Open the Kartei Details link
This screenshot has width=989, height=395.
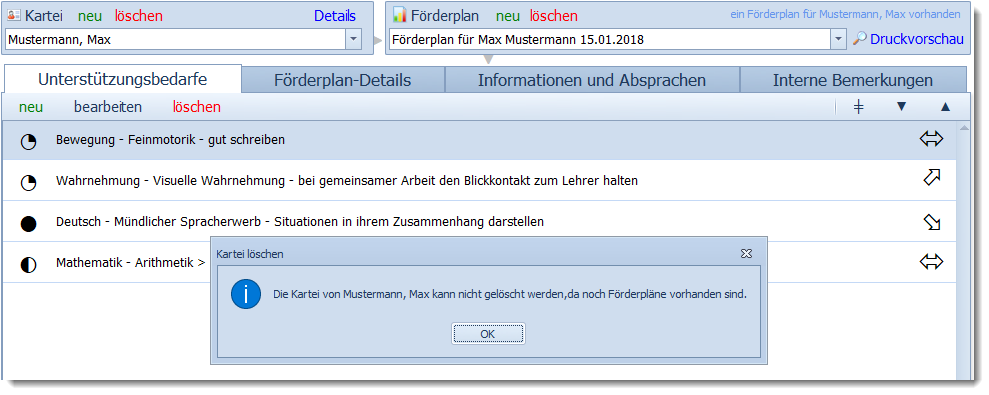(x=335, y=16)
